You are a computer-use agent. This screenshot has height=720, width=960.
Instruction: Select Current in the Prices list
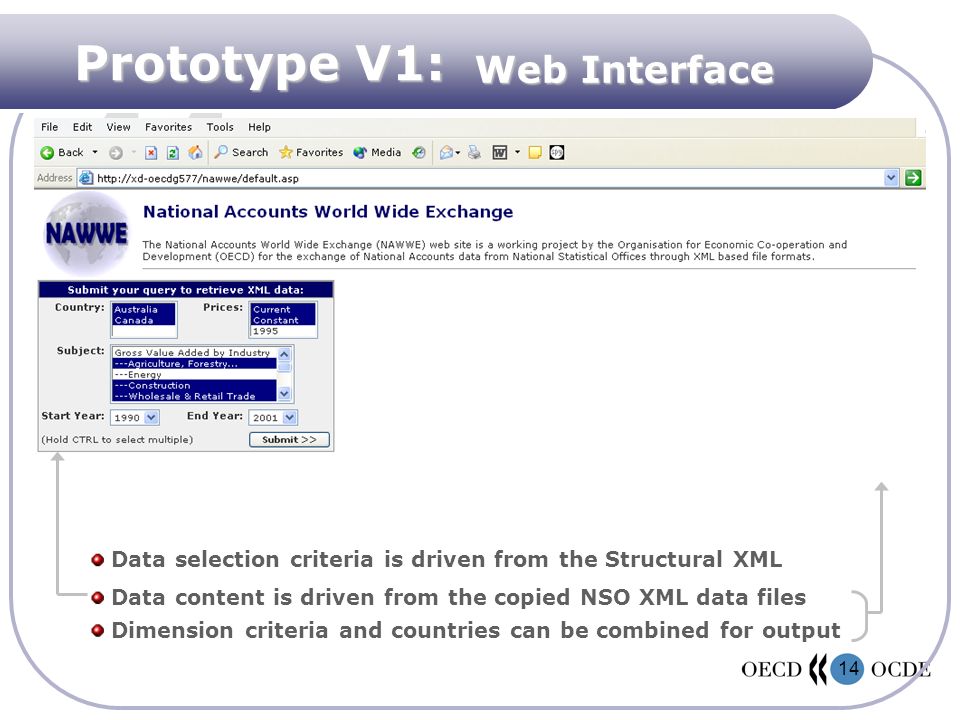tap(283, 309)
